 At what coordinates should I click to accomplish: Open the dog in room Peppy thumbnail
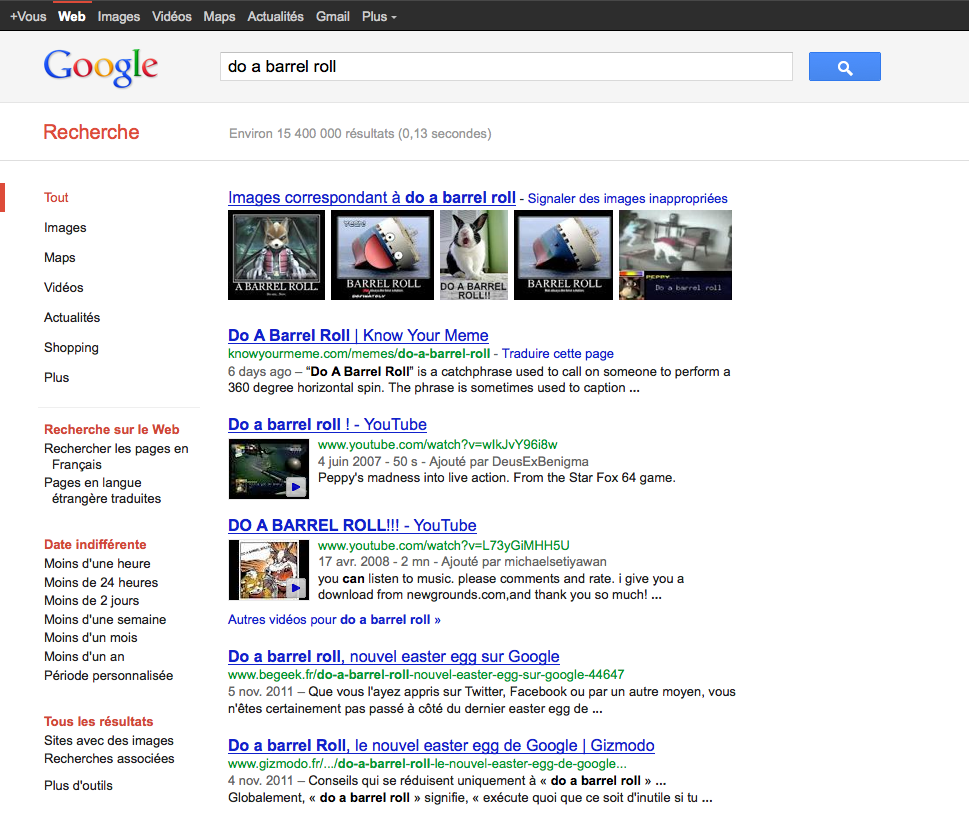pyautogui.click(x=675, y=255)
